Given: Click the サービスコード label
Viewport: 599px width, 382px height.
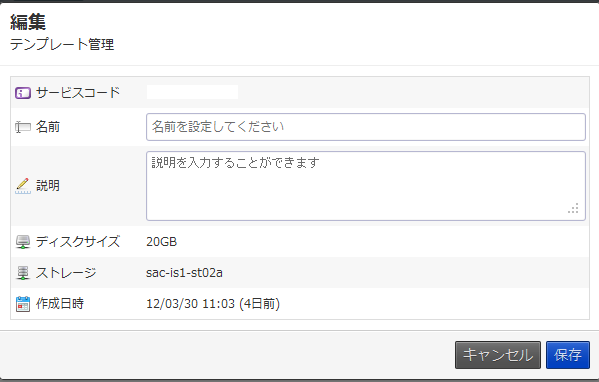Looking at the screenshot, I should pos(78,92).
